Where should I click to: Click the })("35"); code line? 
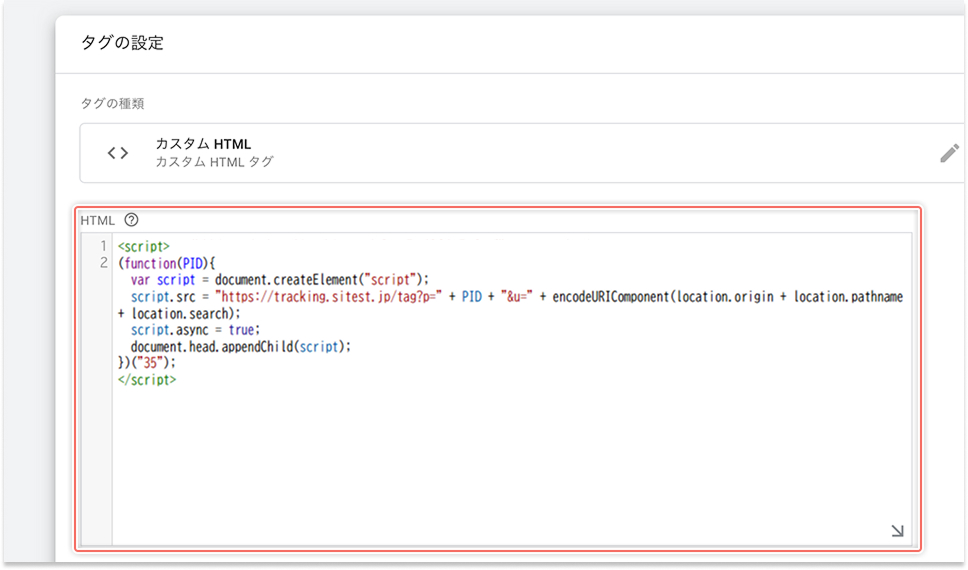(147, 363)
